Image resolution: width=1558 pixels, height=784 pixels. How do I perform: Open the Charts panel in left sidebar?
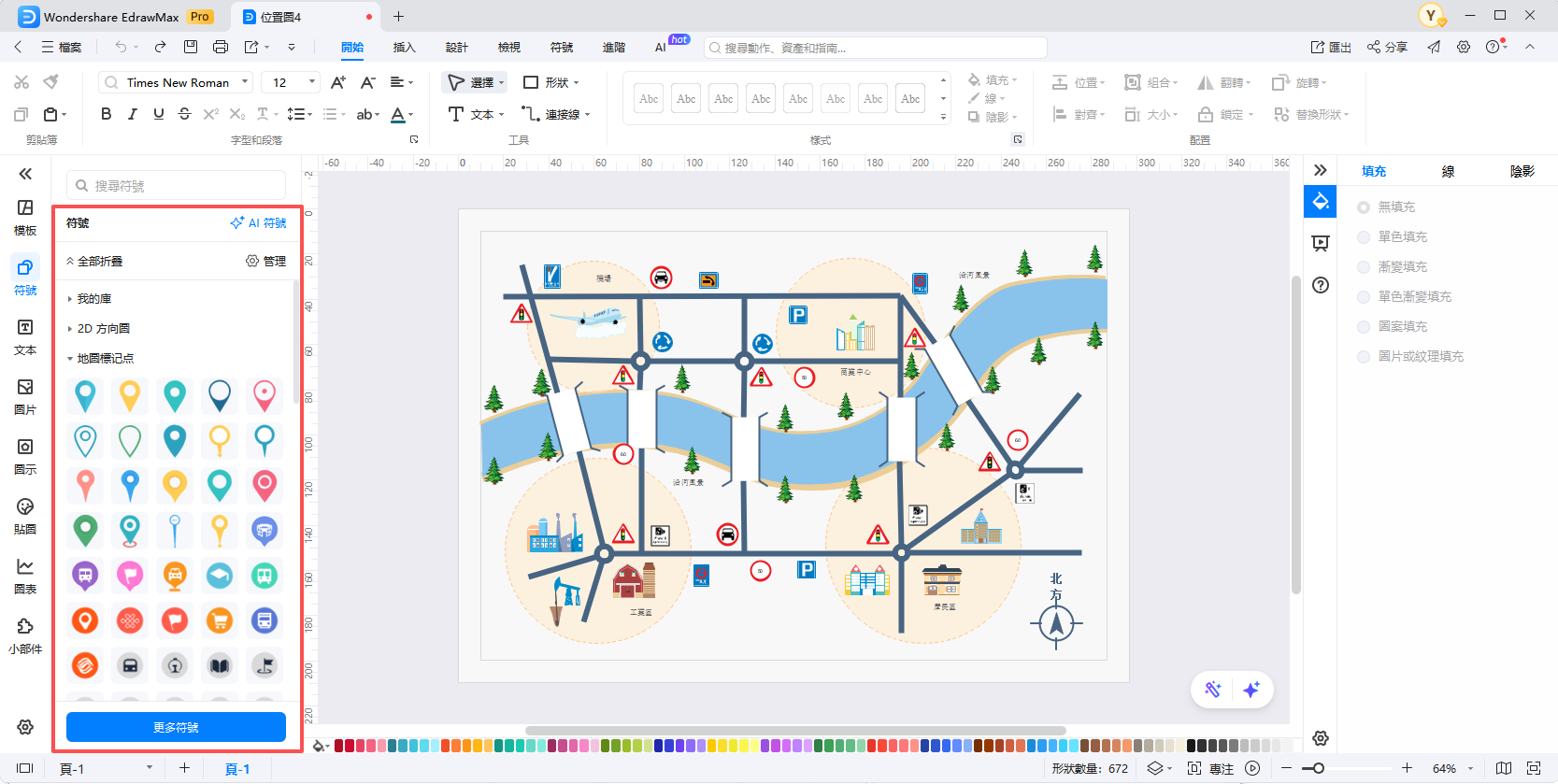click(x=25, y=575)
